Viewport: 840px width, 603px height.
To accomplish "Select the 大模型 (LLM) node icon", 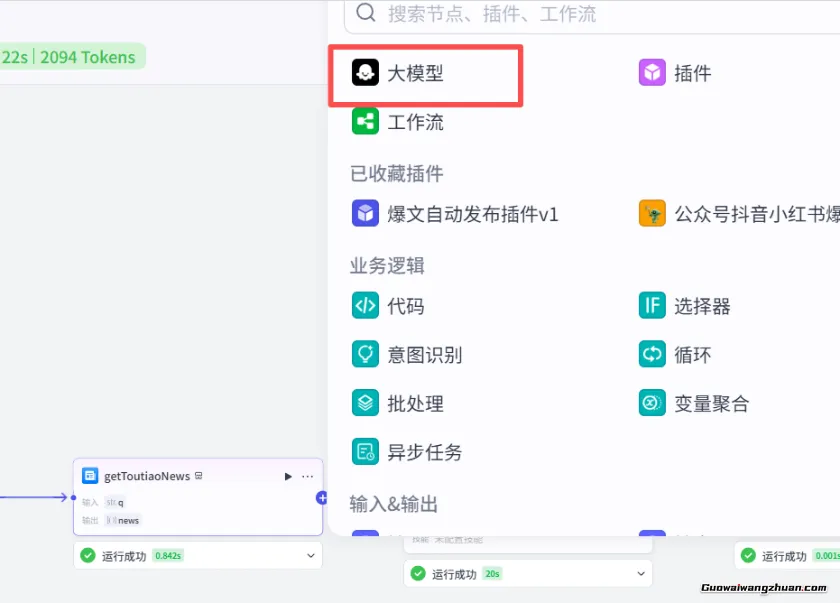I will pyautogui.click(x=364, y=72).
